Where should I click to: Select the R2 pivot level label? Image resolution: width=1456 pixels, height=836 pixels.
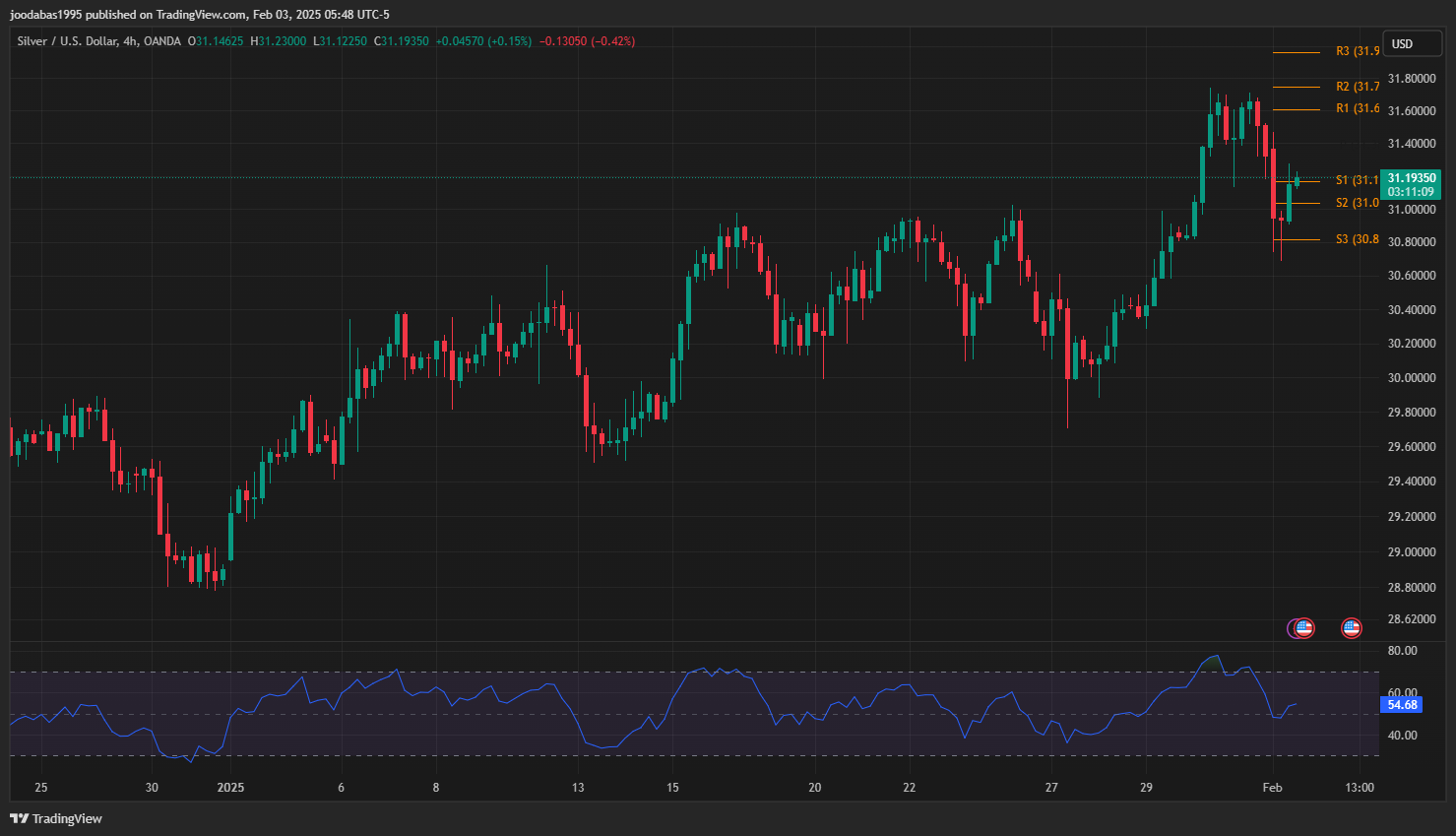pos(1358,87)
